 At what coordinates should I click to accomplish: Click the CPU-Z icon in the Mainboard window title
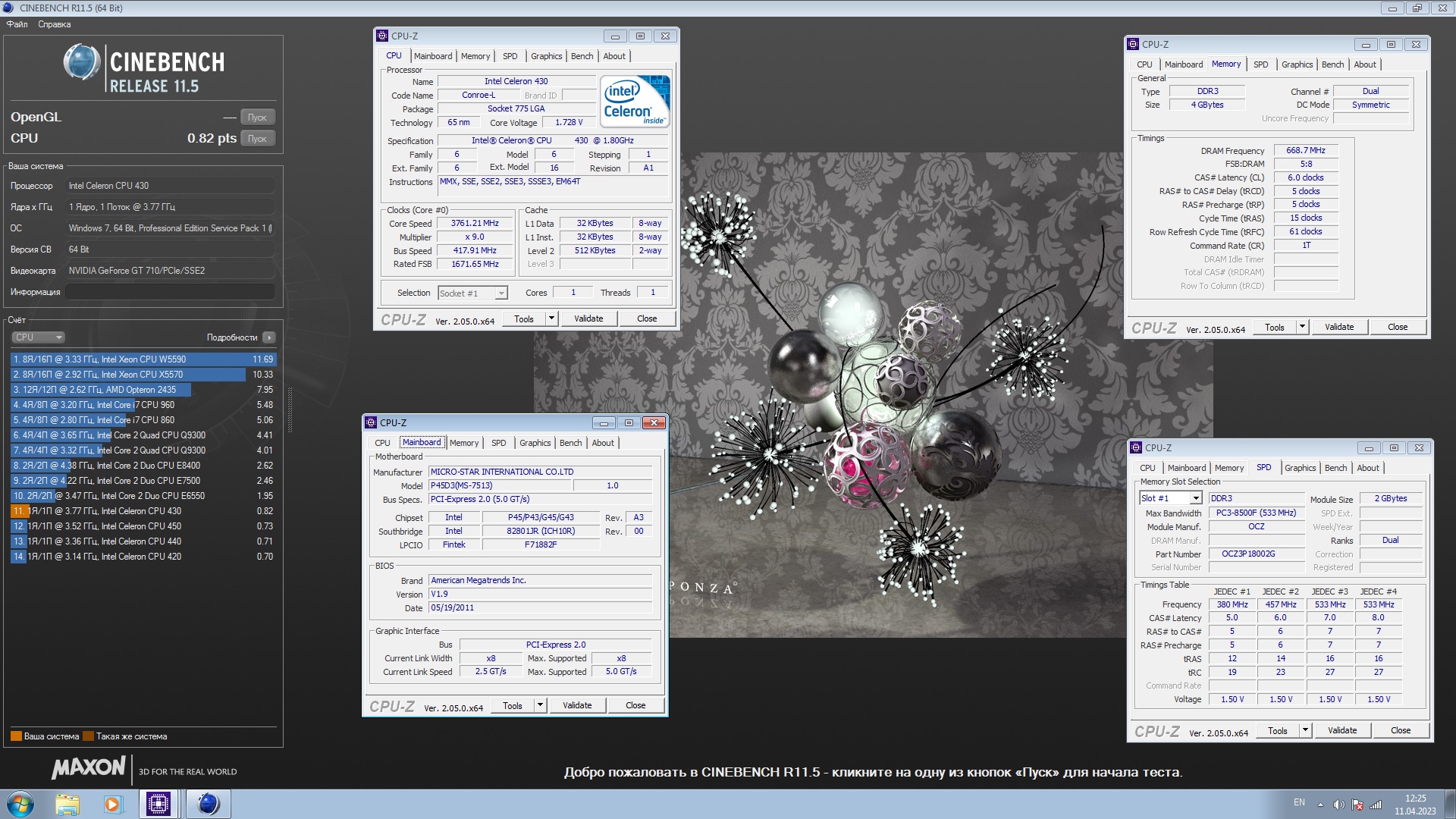pos(372,422)
